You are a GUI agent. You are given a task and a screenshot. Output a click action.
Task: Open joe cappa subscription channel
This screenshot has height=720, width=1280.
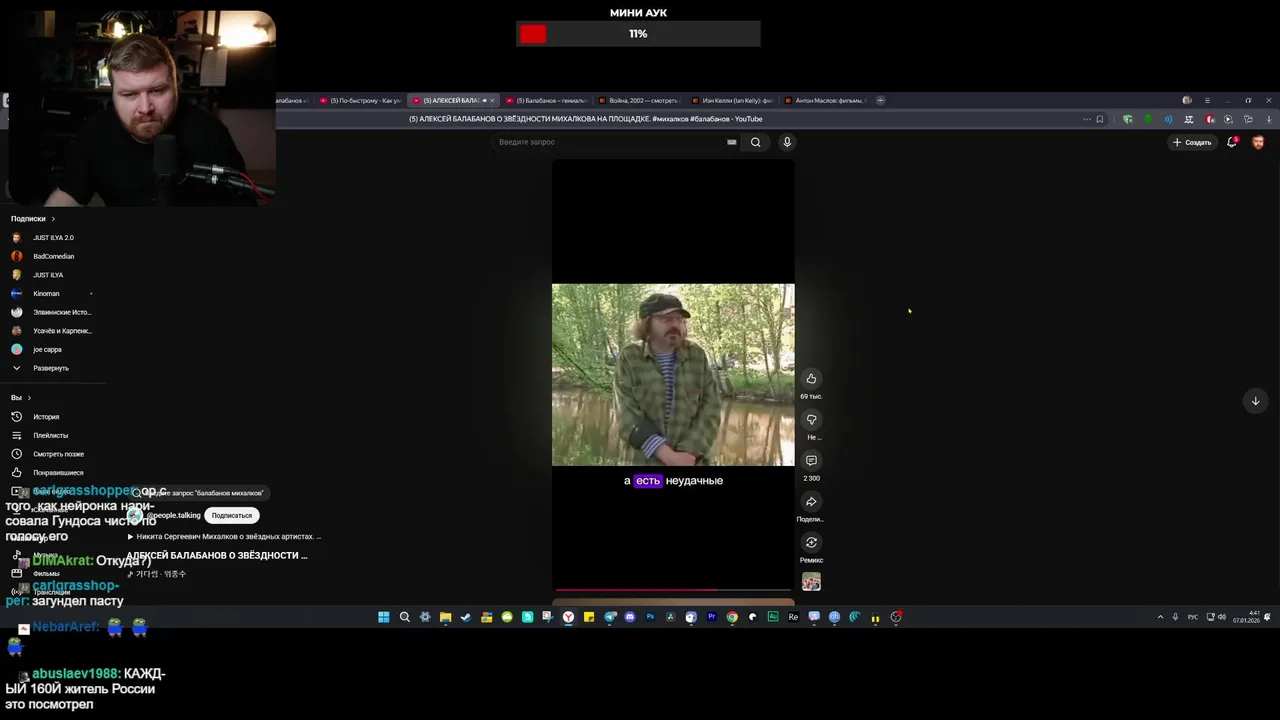[45, 350]
